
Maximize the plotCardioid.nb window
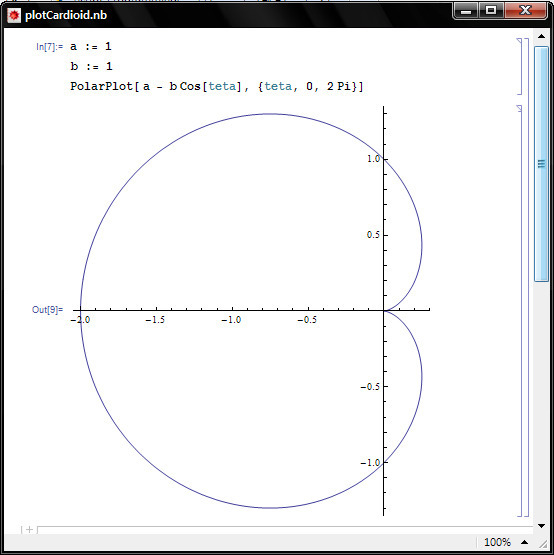coord(491,11)
